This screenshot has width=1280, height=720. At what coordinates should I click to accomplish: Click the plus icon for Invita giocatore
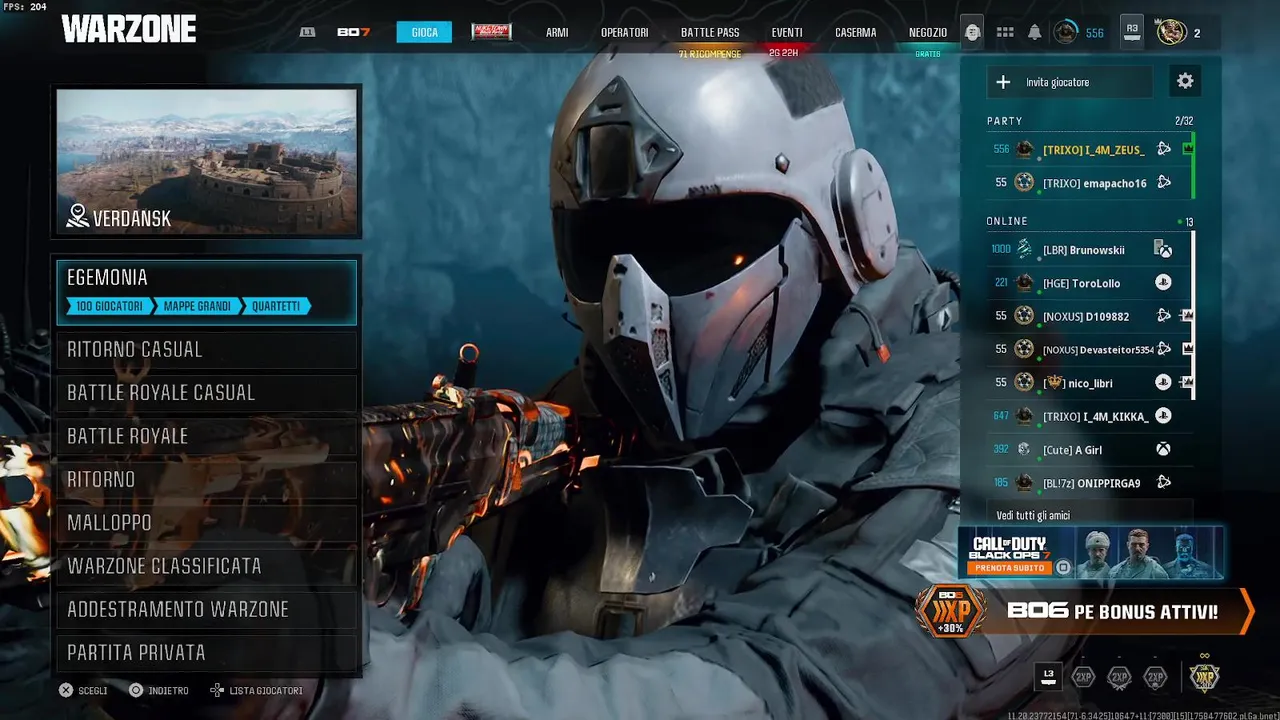pos(1004,81)
